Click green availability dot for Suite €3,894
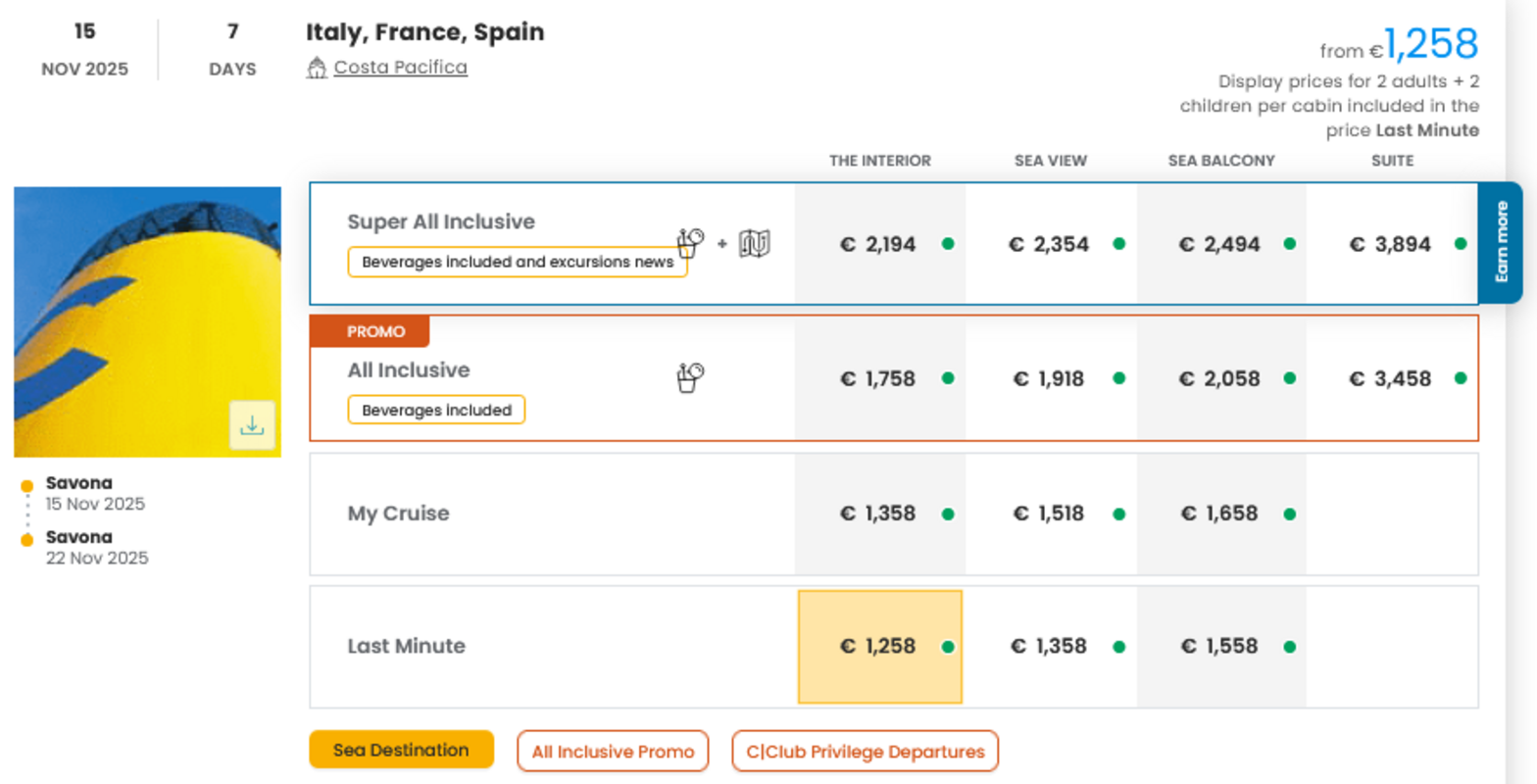The height and width of the screenshot is (784, 1537). coord(1461,244)
